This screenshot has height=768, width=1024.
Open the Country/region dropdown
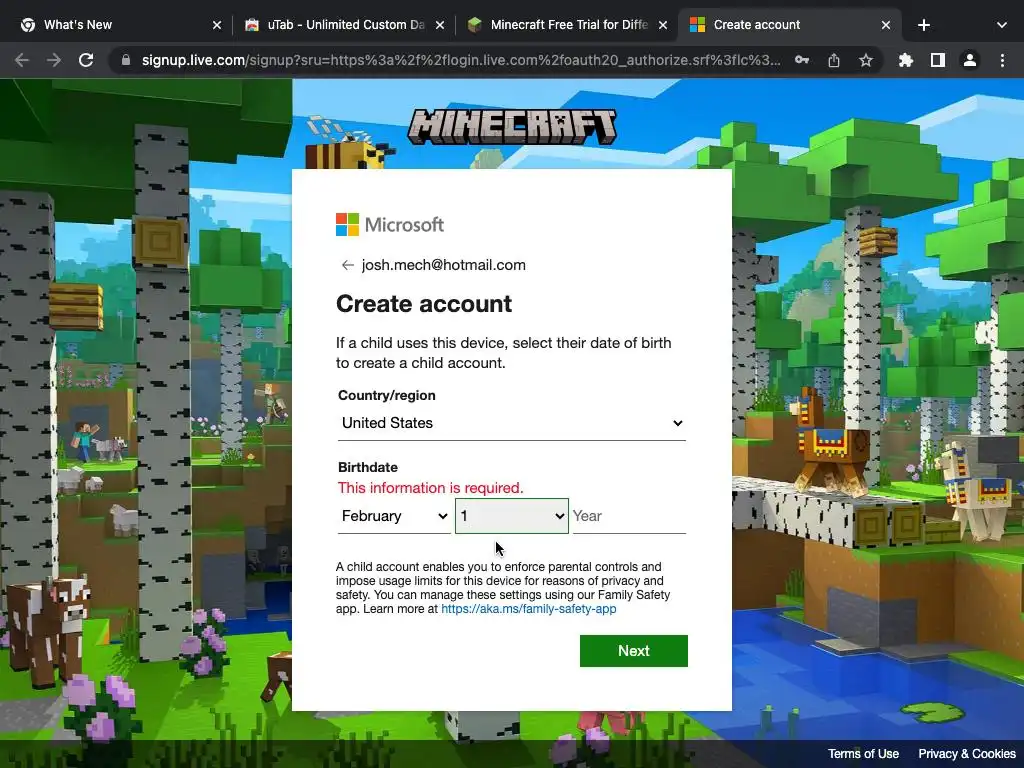511,423
